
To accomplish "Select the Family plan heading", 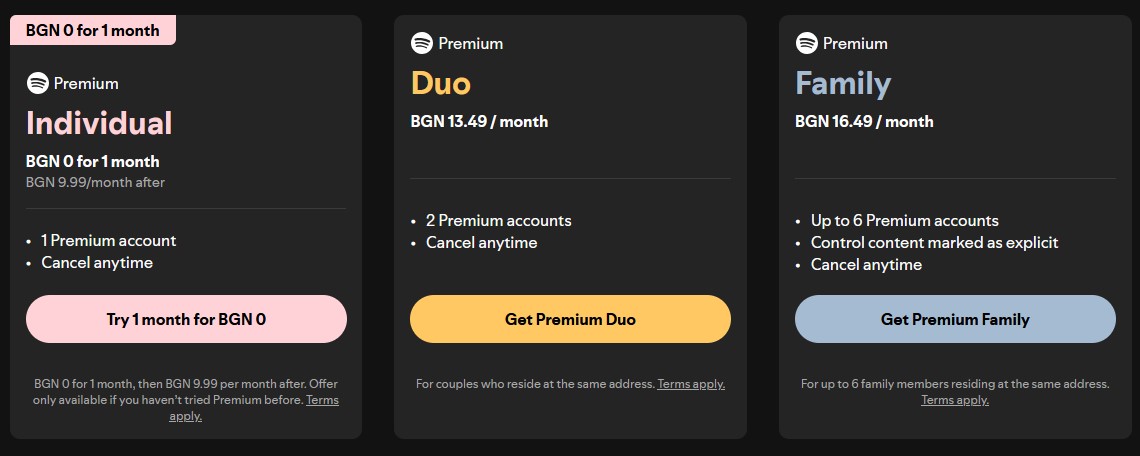I will pyautogui.click(x=842, y=83).
